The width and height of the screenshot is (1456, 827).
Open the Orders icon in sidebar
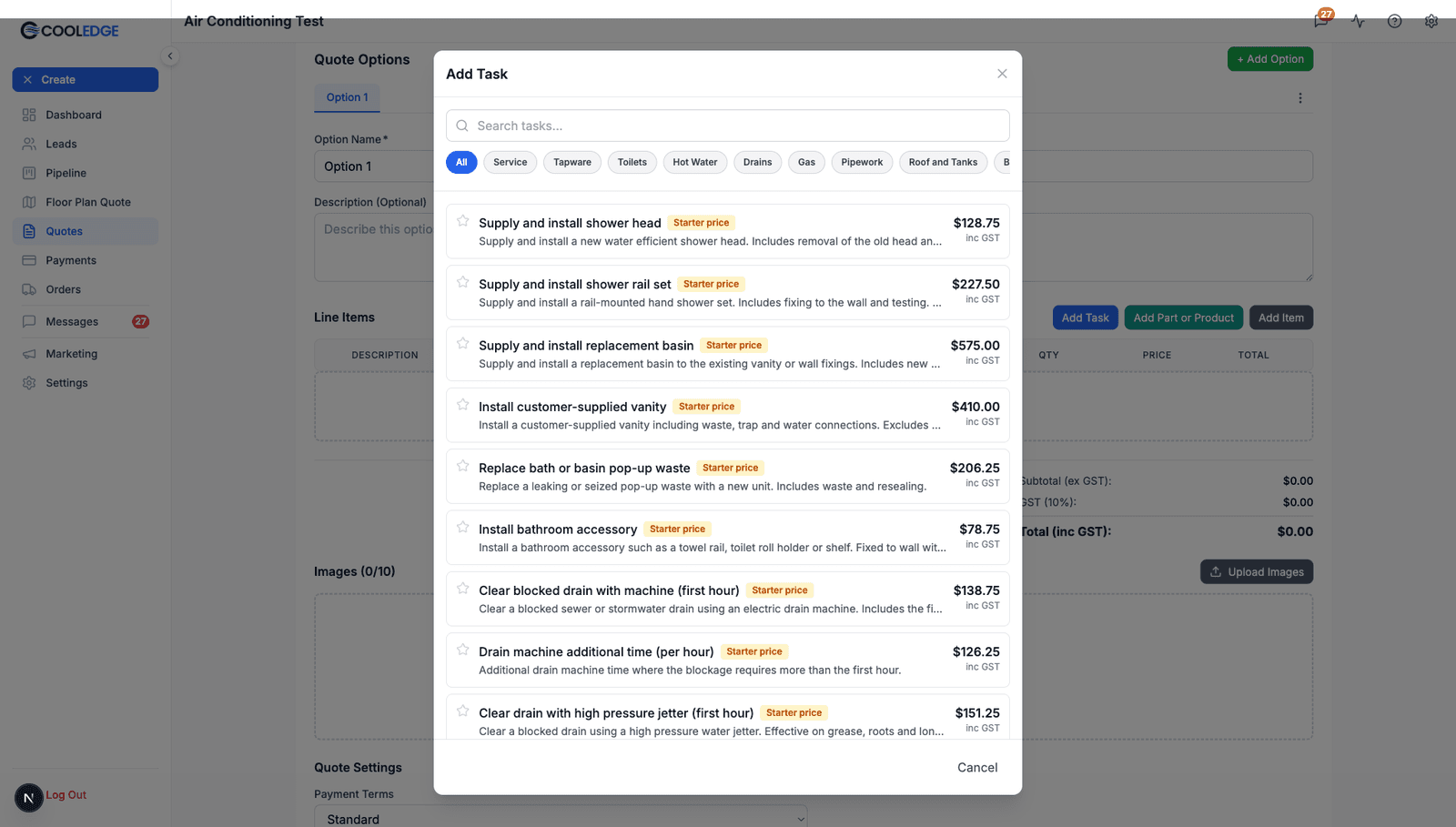[x=29, y=289]
